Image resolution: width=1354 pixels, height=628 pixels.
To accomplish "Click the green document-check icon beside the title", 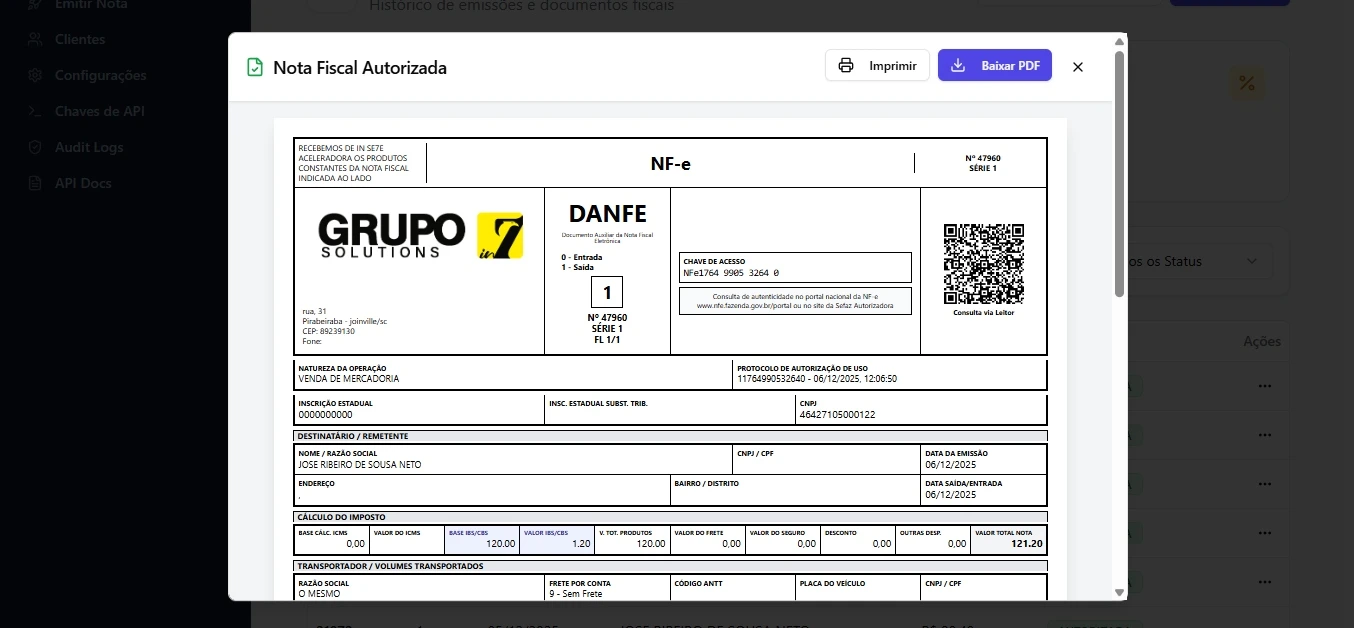I will coord(255,68).
